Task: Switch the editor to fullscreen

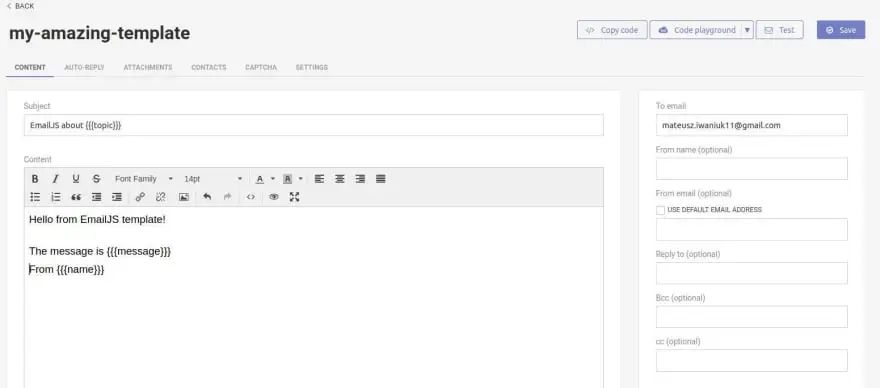Action: [294, 197]
